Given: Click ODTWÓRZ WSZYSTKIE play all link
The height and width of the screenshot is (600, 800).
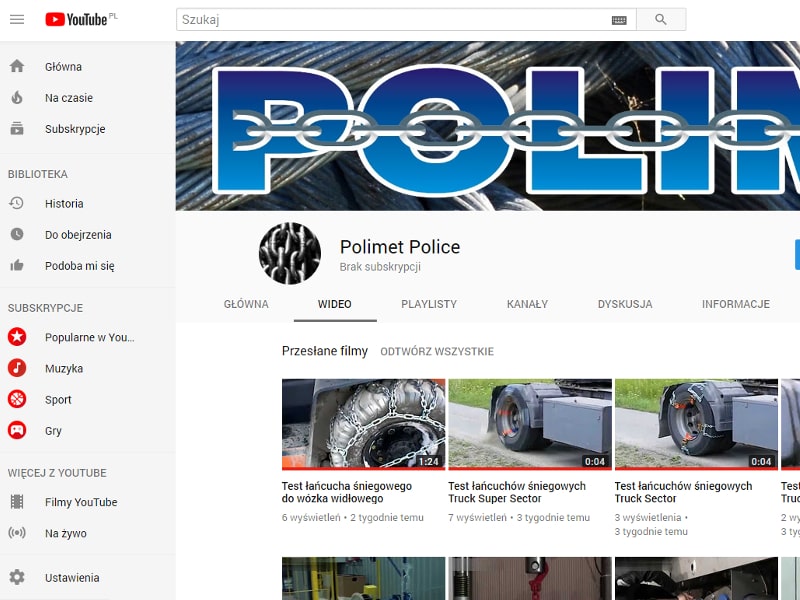Looking at the screenshot, I should (437, 352).
